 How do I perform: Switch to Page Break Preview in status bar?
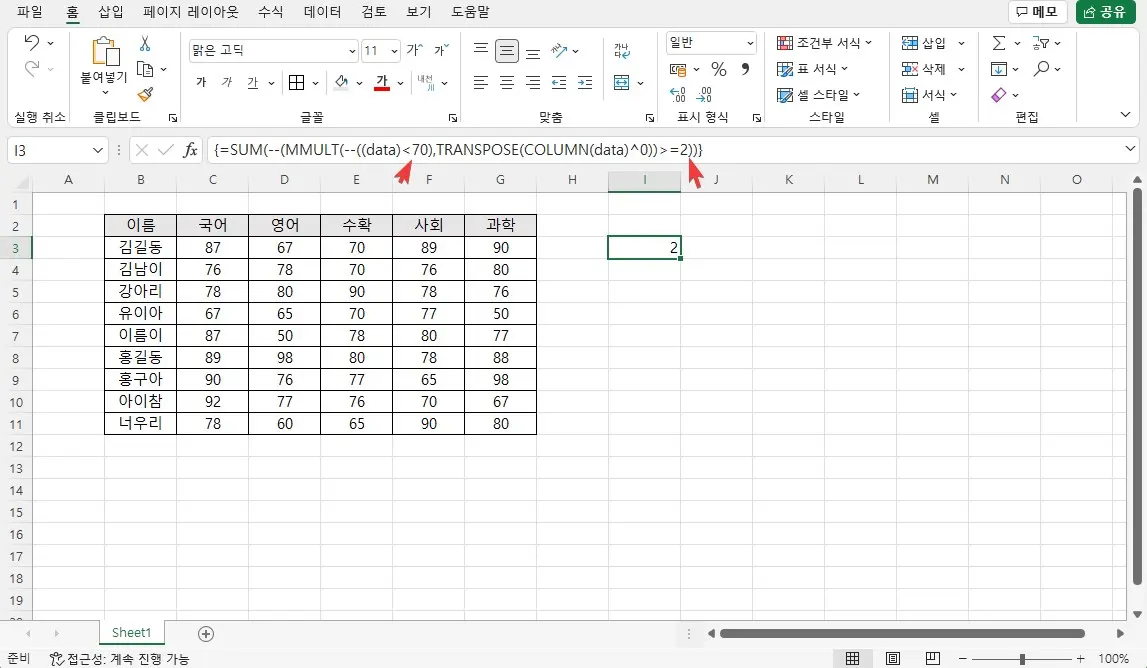932,658
